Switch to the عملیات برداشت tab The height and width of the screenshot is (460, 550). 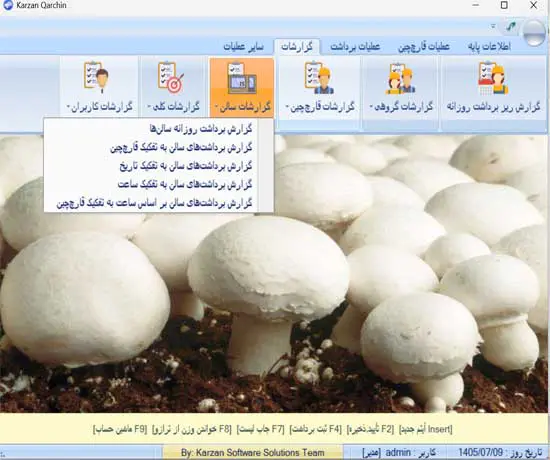click(x=355, y=47)
